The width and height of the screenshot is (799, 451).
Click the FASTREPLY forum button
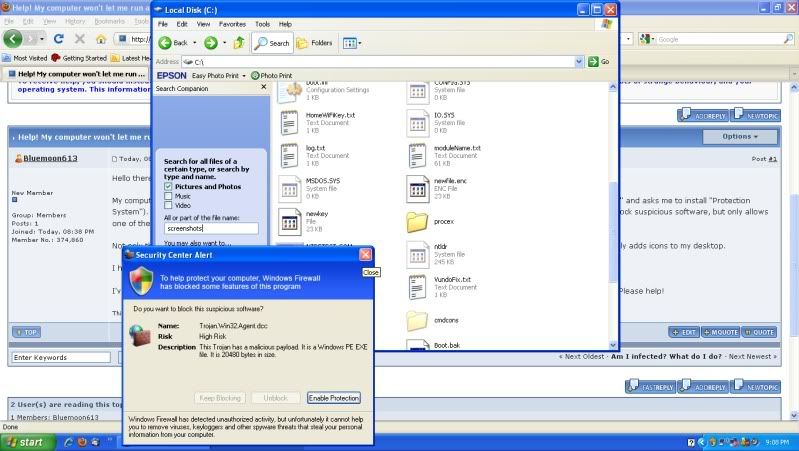pyautogui.click(x=650, y=386)
